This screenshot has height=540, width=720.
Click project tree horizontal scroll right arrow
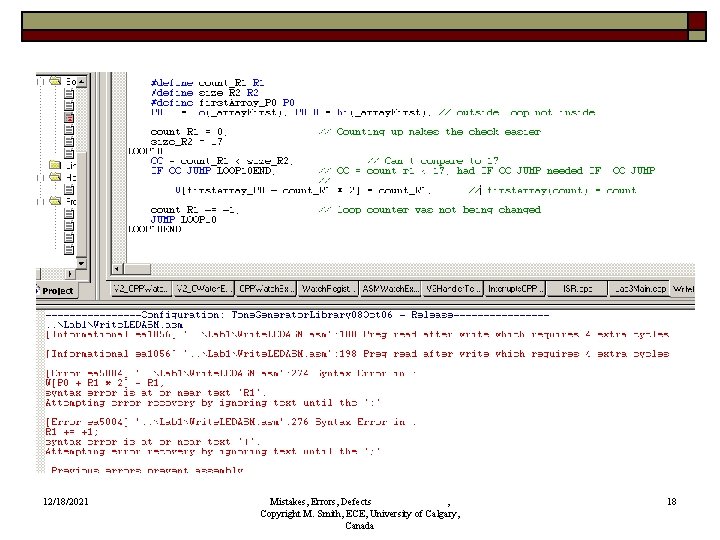click(x=70, y=274)
